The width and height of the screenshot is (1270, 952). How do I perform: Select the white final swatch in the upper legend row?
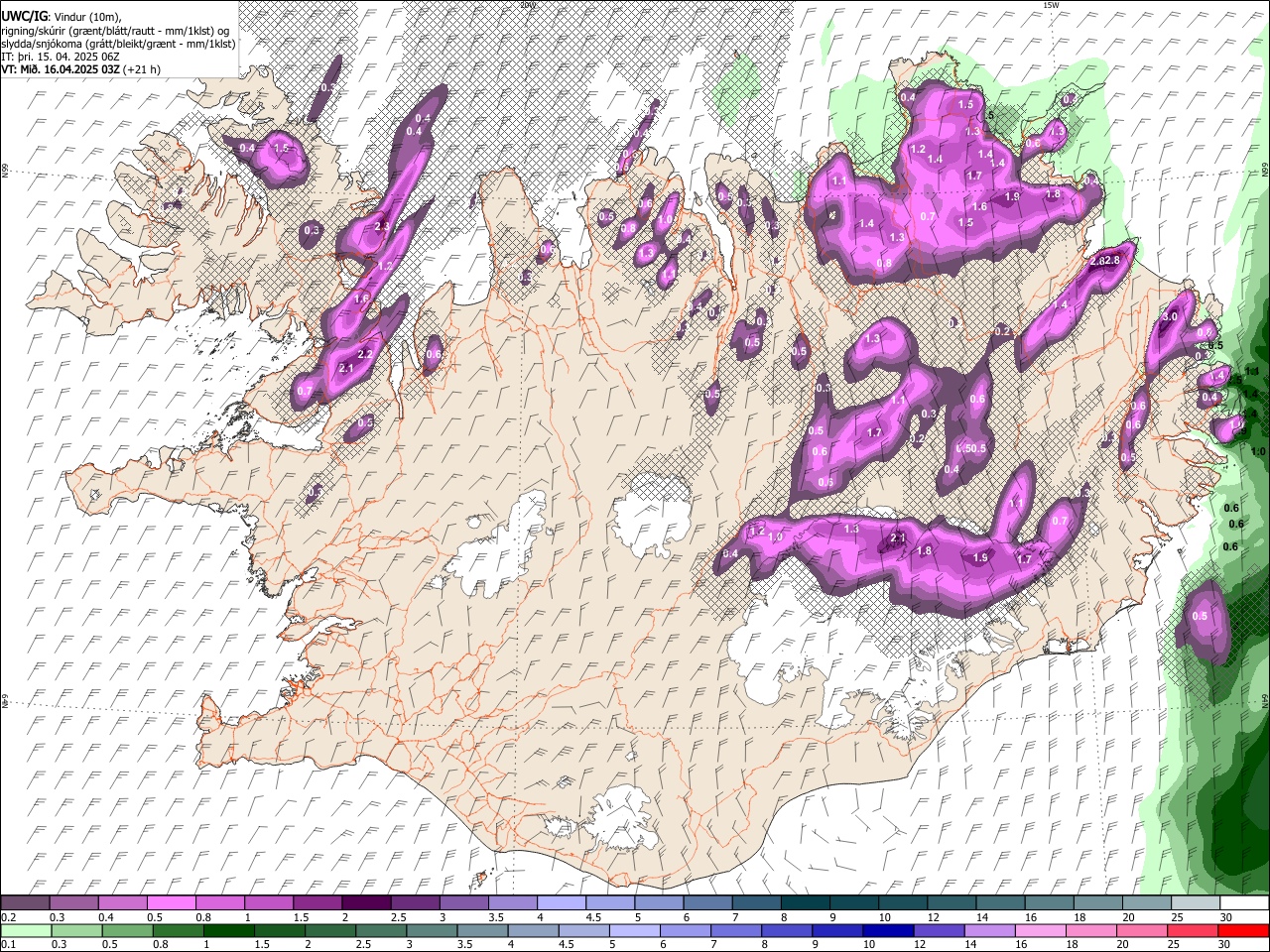click(1244, 903)
